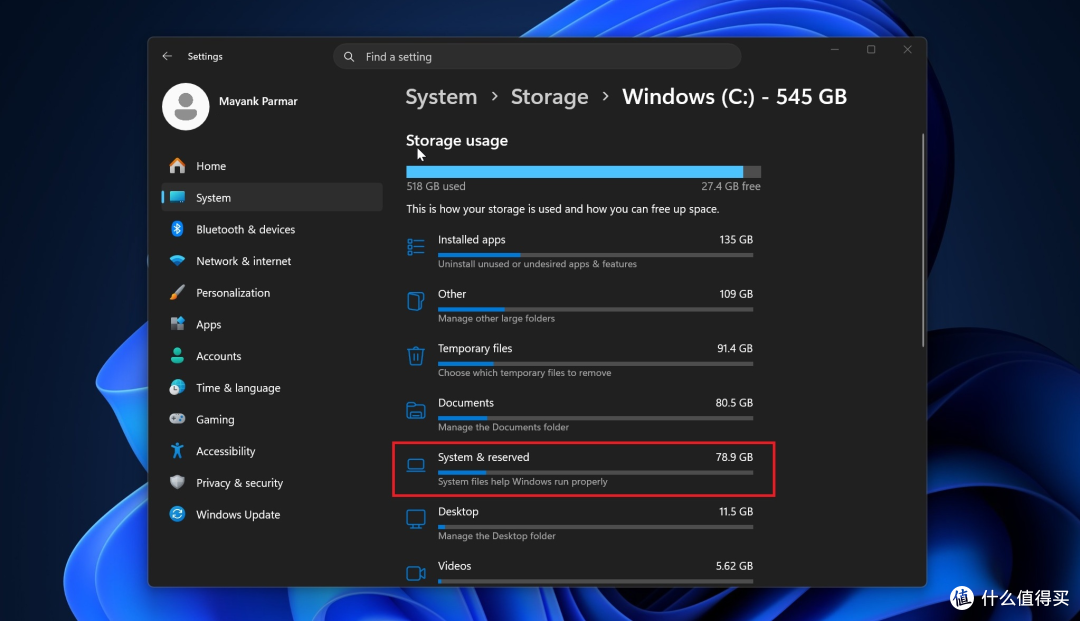Open Videos storage details
Image resolution: width=1080 pixels, height=621 pixels.
pyautogui.click(x=583, y=573)
